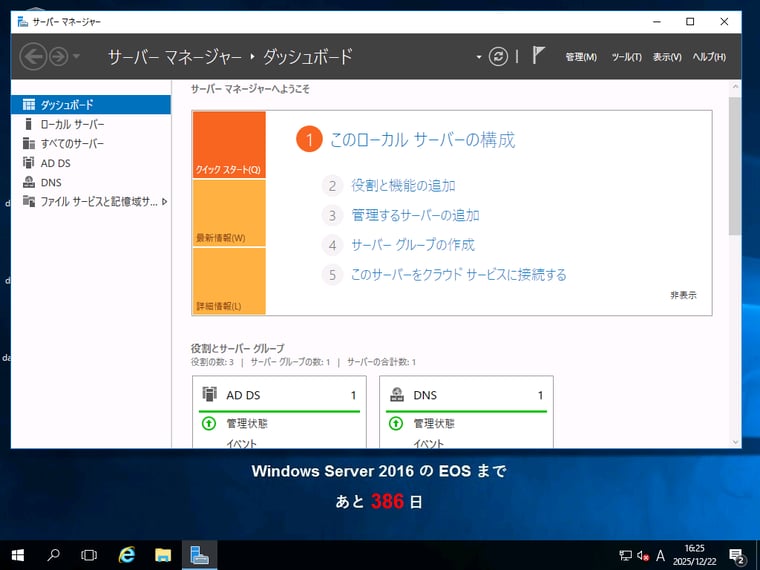The image size is (760, 570).
Task: Open ファイル サービスと記憶域サービス in sidebar
Action: [x=91, y=202]
